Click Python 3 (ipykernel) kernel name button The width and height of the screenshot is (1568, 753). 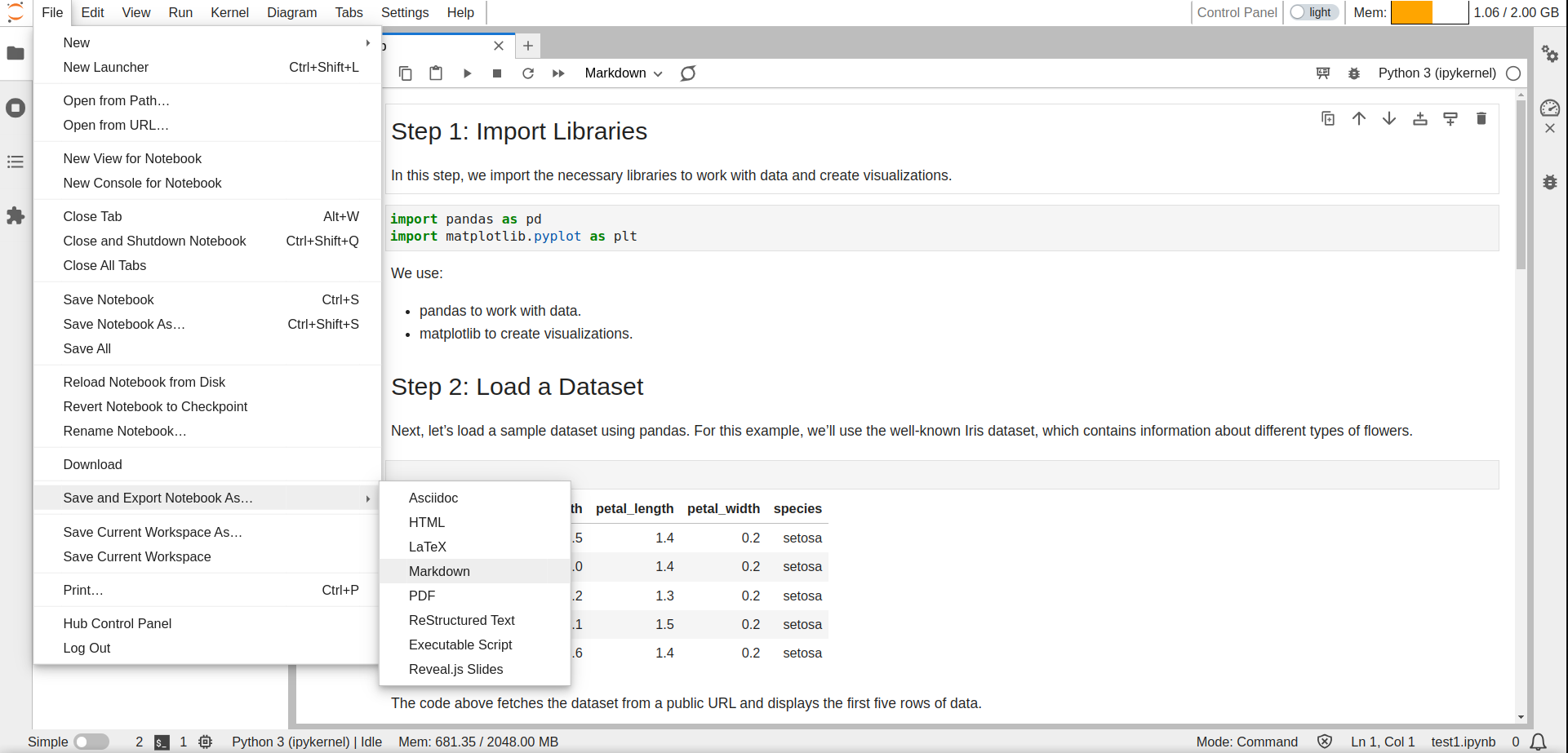click(x=1437, y=73)
